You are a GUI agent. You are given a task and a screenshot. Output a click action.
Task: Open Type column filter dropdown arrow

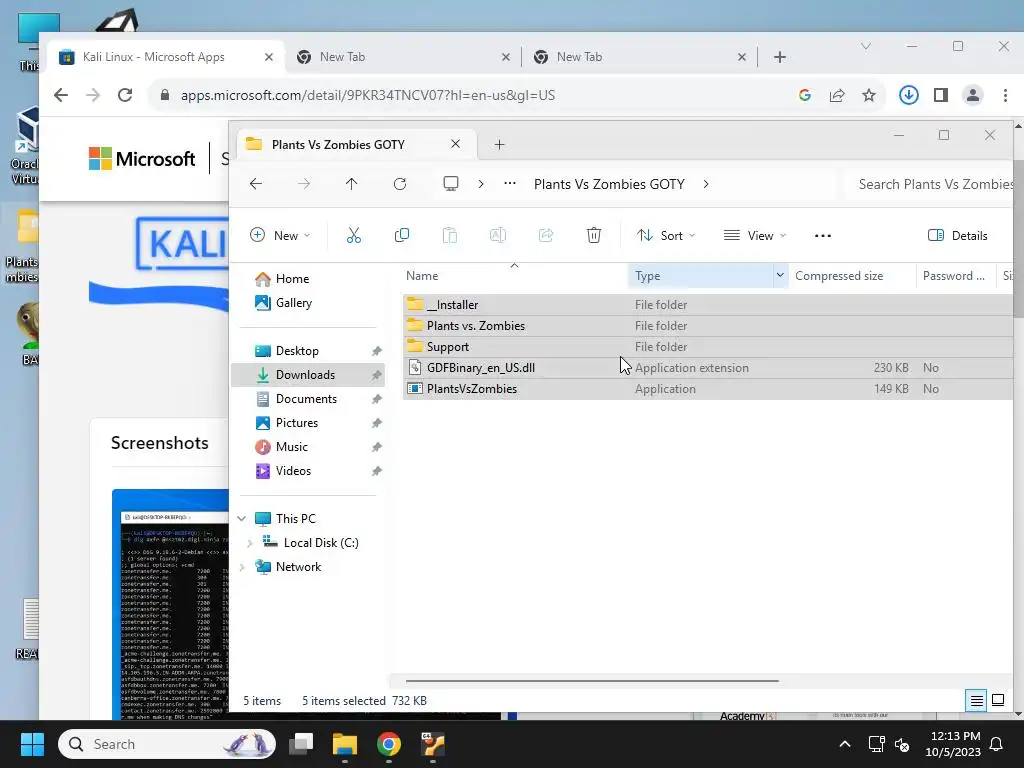point(780,276)
